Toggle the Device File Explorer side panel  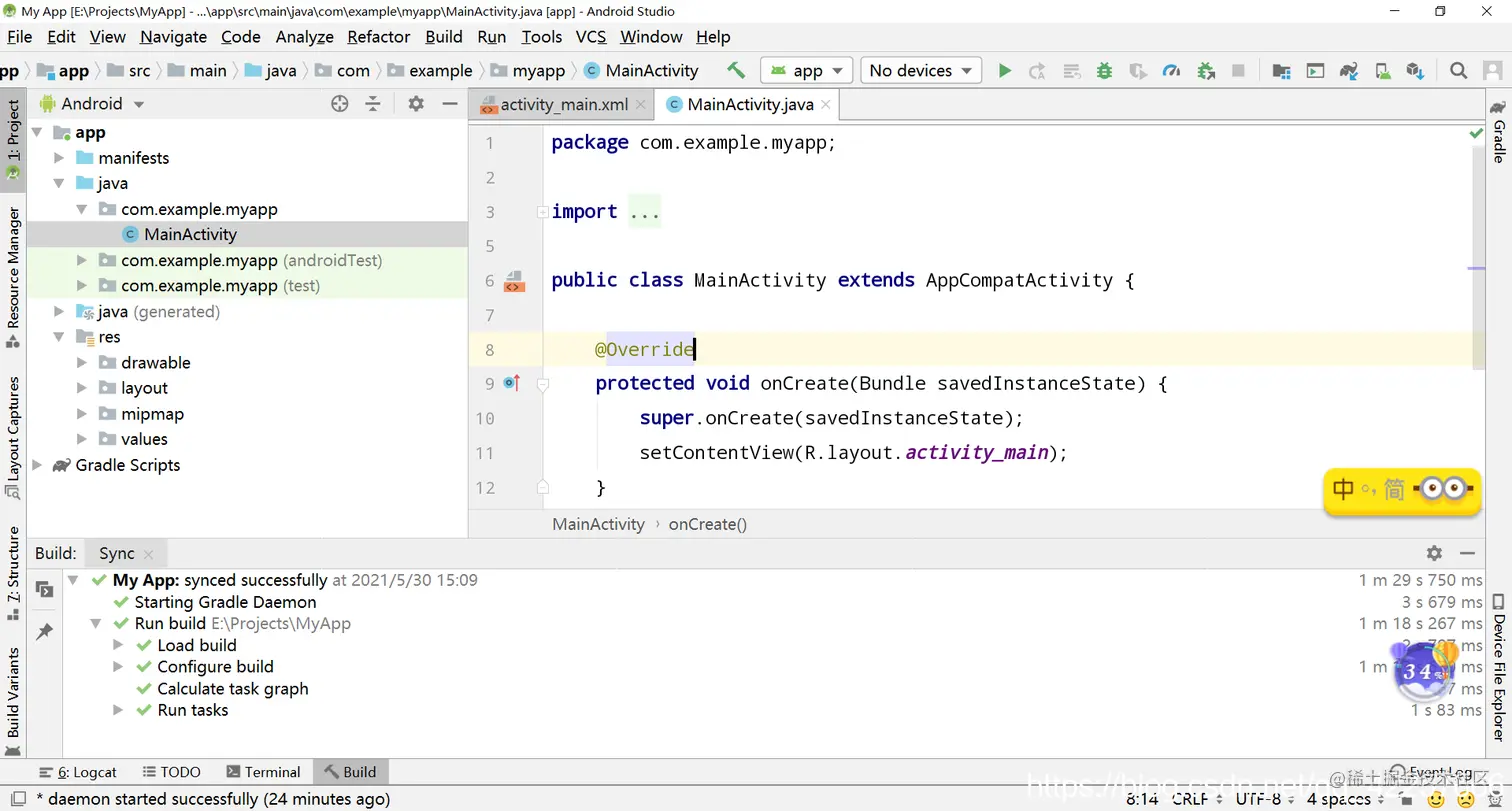1498,668
